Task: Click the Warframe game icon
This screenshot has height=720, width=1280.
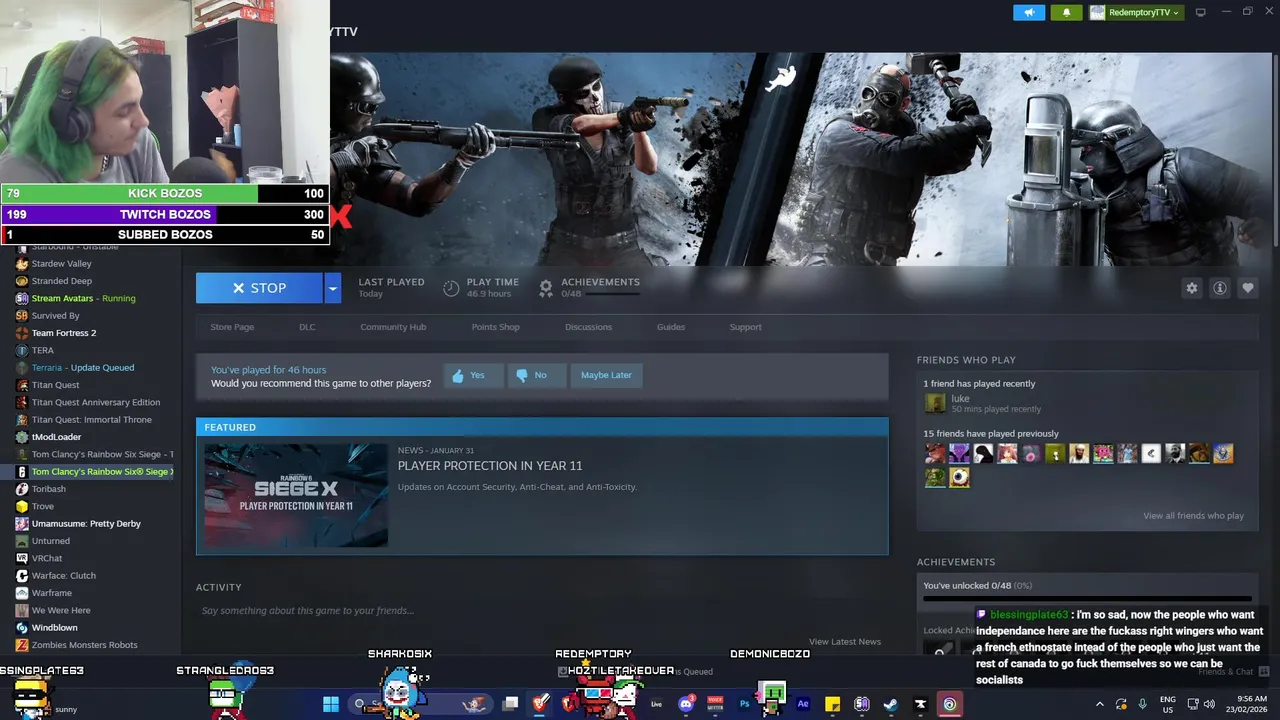Action: click(22, 593)
